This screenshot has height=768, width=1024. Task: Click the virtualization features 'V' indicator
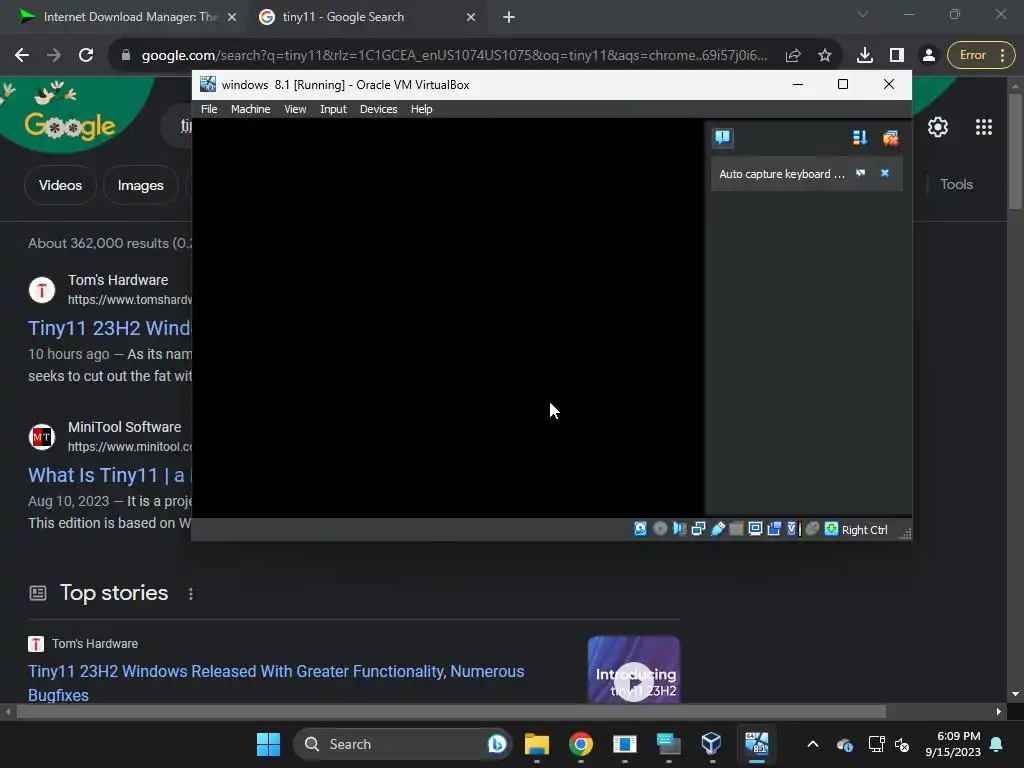pyautogui.click(x=793, y=529)
